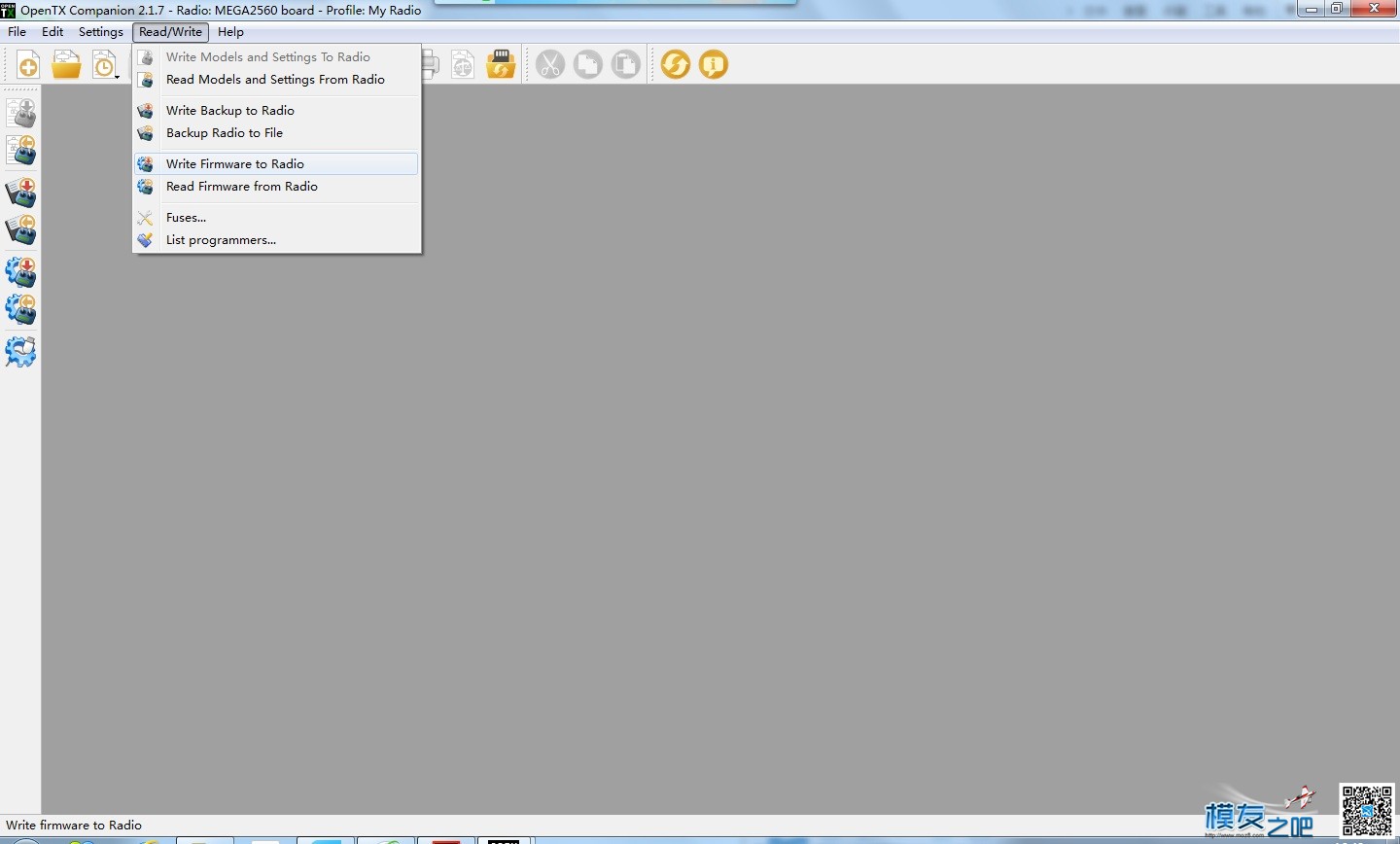1400x844 pixels.
Task: Choose List programmers... menu entry
Action: point(276,240)
